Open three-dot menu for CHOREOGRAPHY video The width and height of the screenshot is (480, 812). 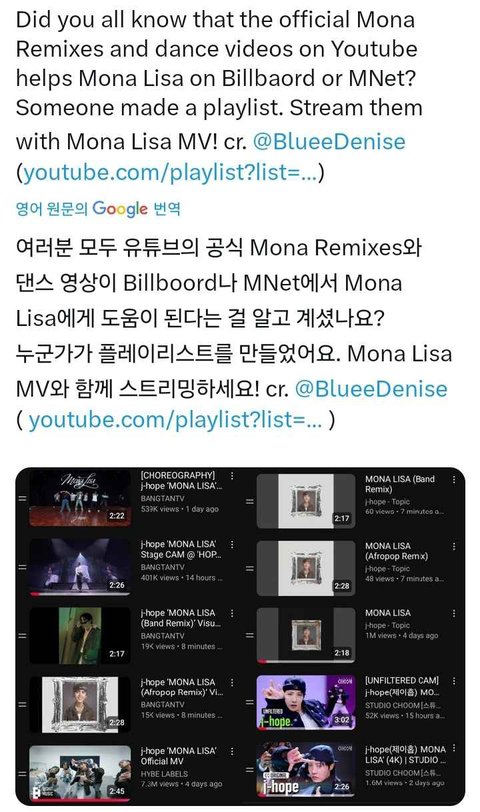click(x=232, y=475)
